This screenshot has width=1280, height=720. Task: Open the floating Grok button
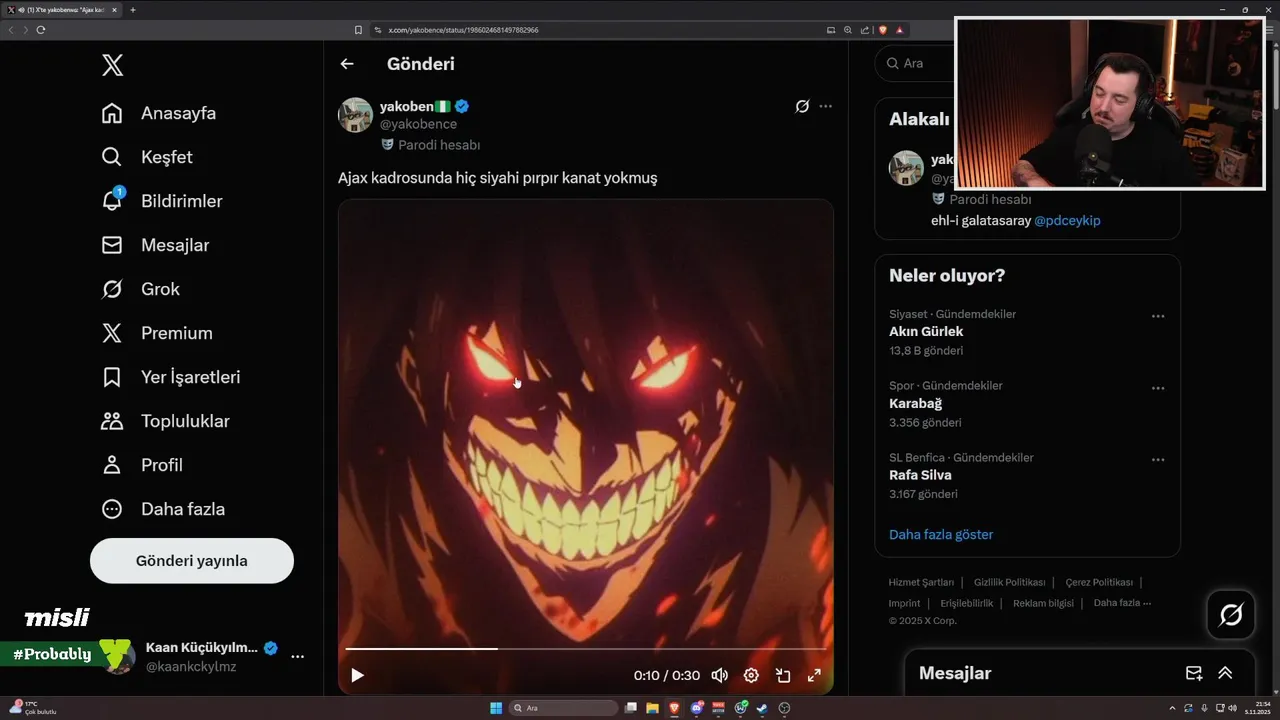point(1231,615)
